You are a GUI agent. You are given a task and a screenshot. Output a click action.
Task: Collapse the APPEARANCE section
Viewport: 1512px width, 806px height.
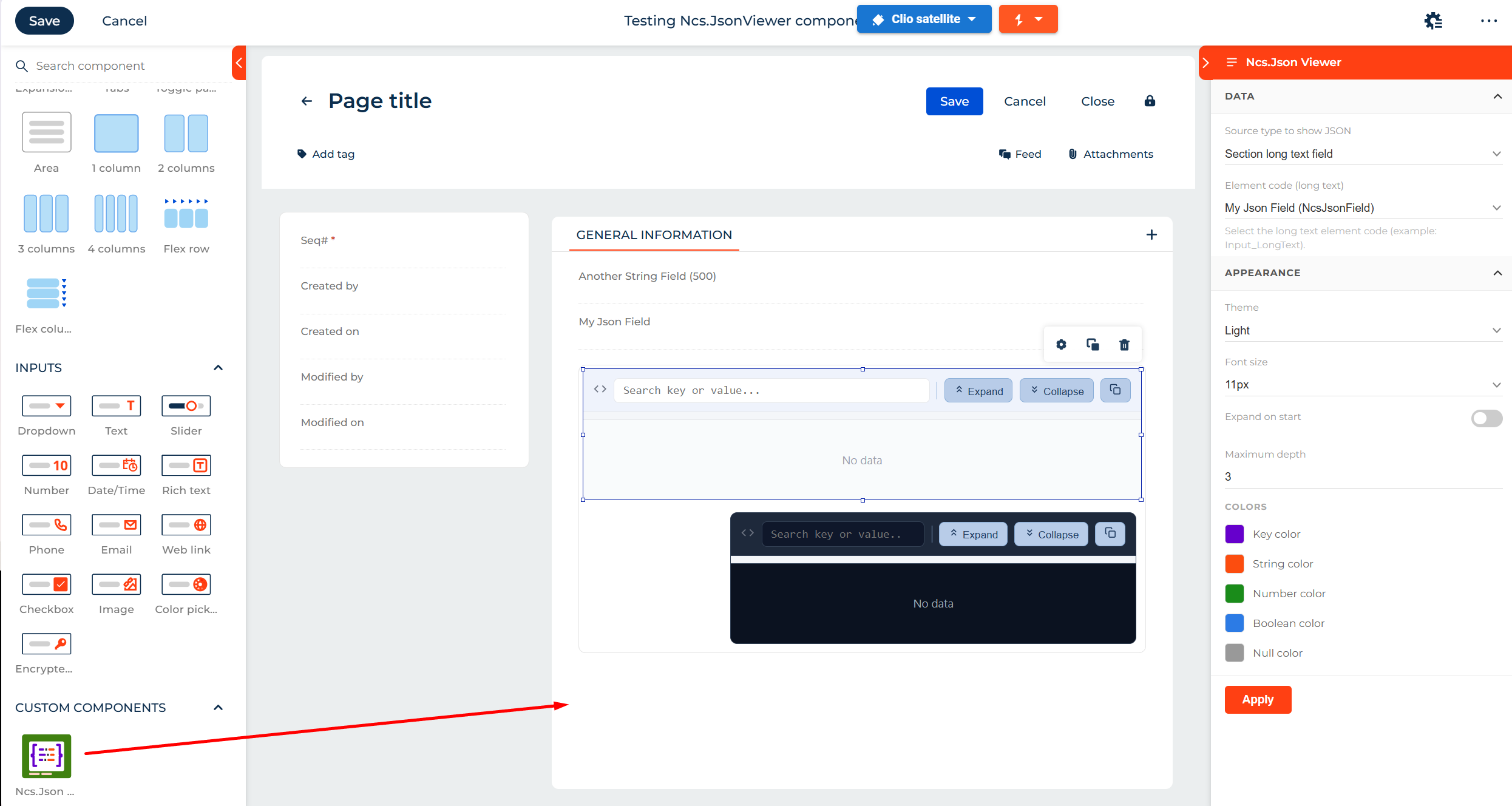point(1497,273)
